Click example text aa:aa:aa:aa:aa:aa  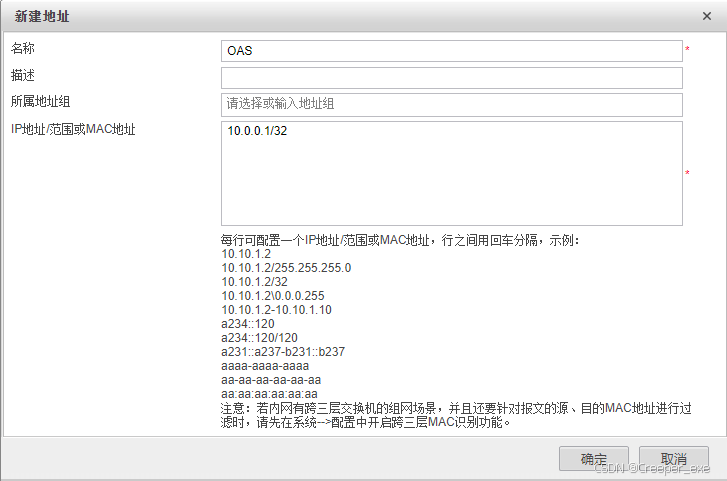(x=269, y=394)
